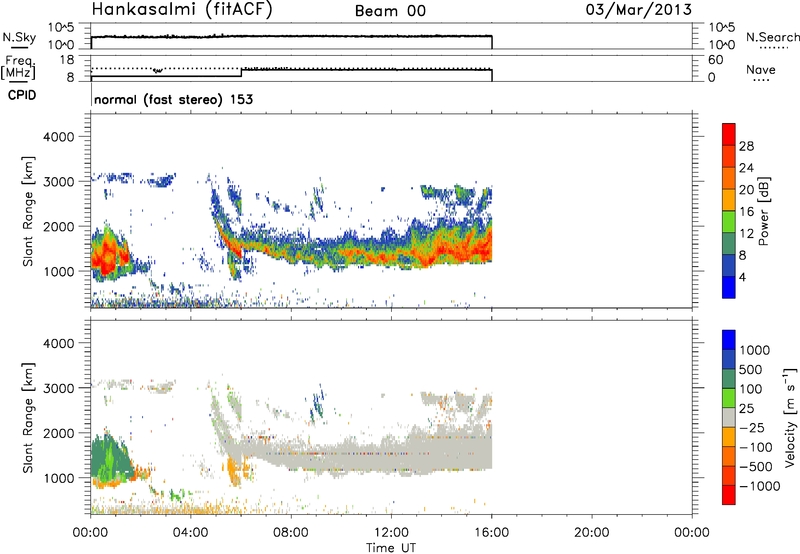Viewport: 800px width, 554px height.
Task: Click the frequency step at 06:00
Action: tap(241, 72)
